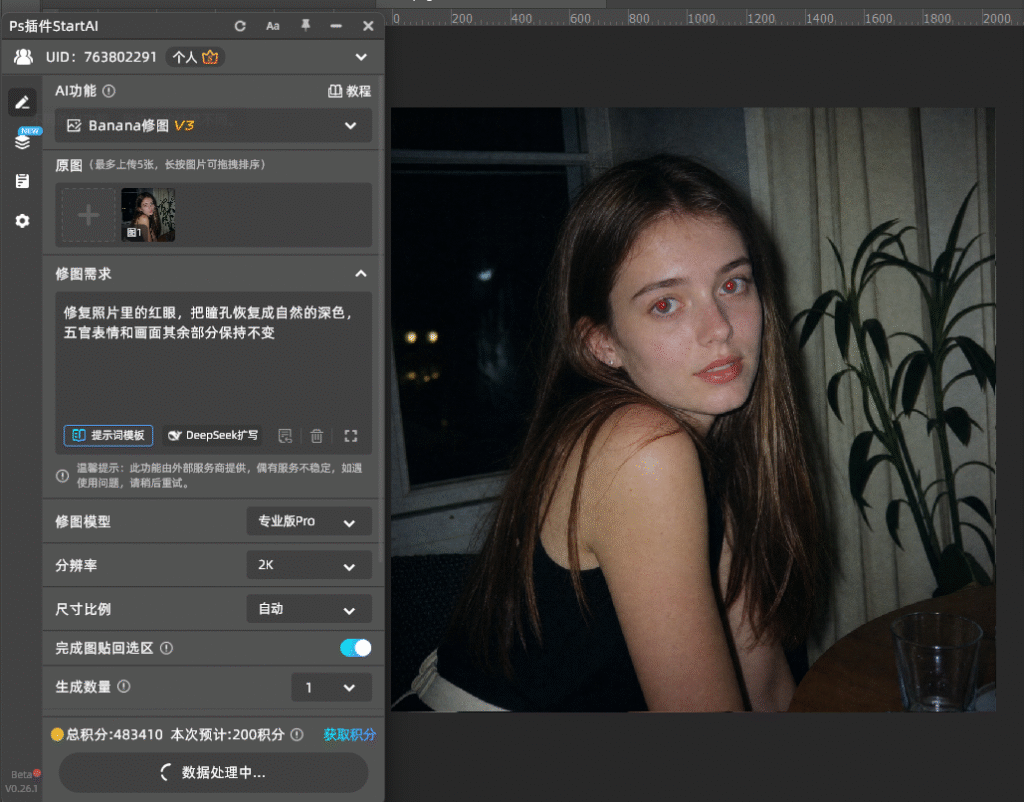Image resolution: width=1024 pixels, height=802 pixels.
Task: Click the Aa font size icon
Action: pos(273,26)
